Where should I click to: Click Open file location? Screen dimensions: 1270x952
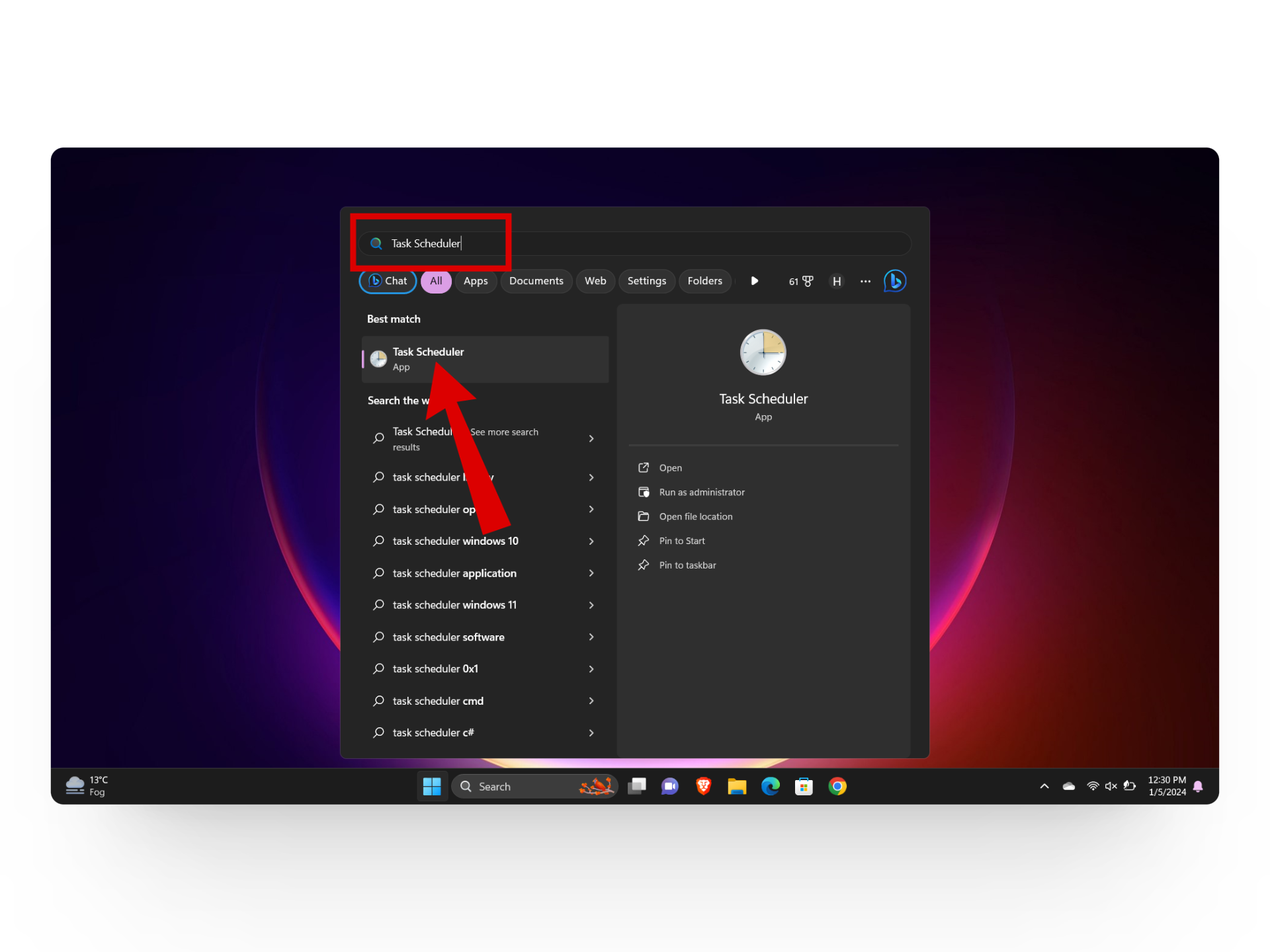pyautogui.click(x=695, y=516)
